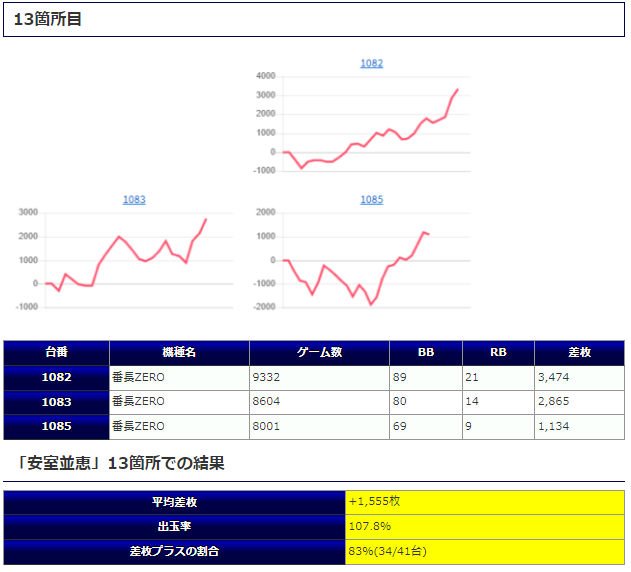The width and height of the screenshot is (631, 572).
Task: Select table row cell 1082
Action: tap(56, 378)
